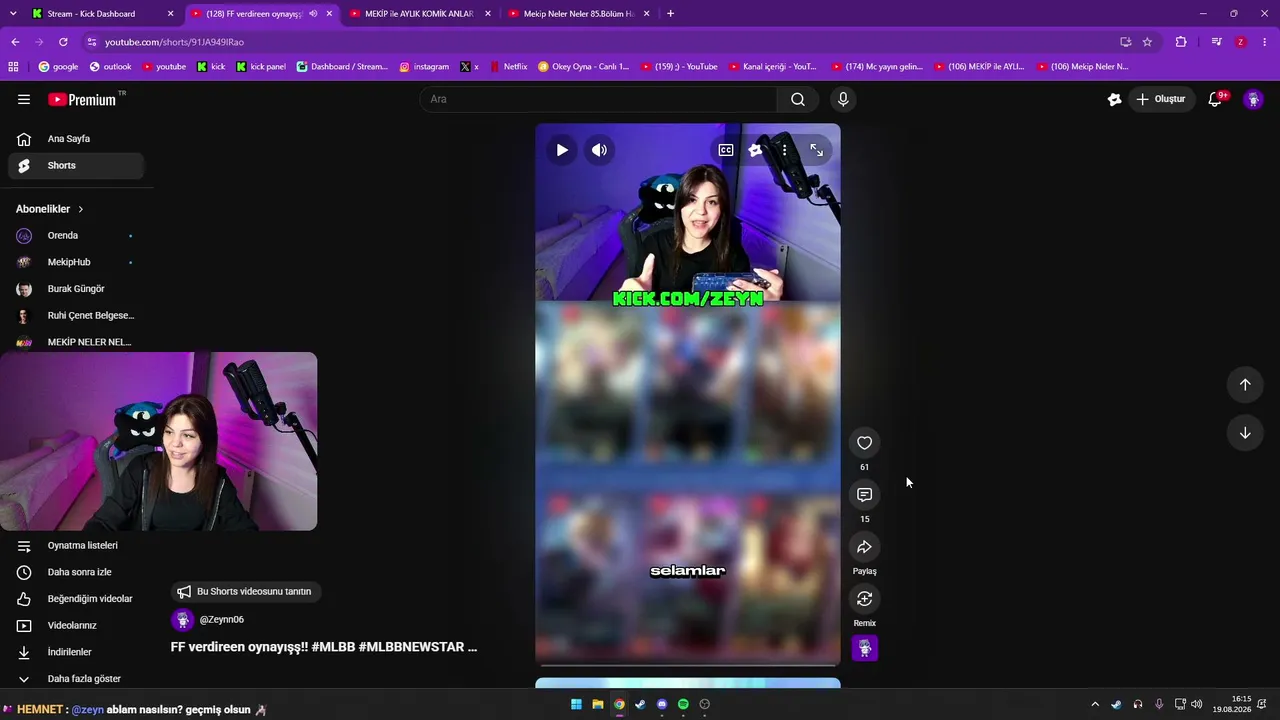Open the Short player's icon beside captions
This screenshot has height=720, width=1280.
click(756, 150)
